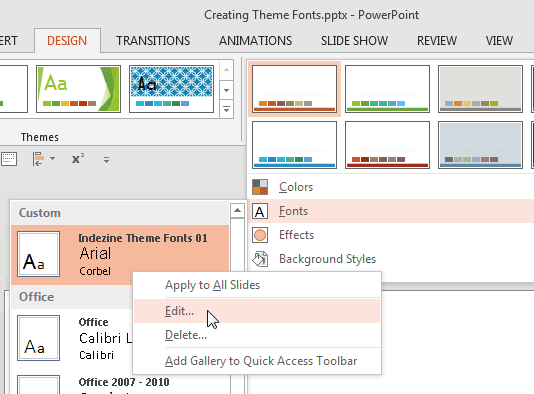534x394 pixels.
Task: Switch to the VIEW tab
Action: click(x=499, y=41)
